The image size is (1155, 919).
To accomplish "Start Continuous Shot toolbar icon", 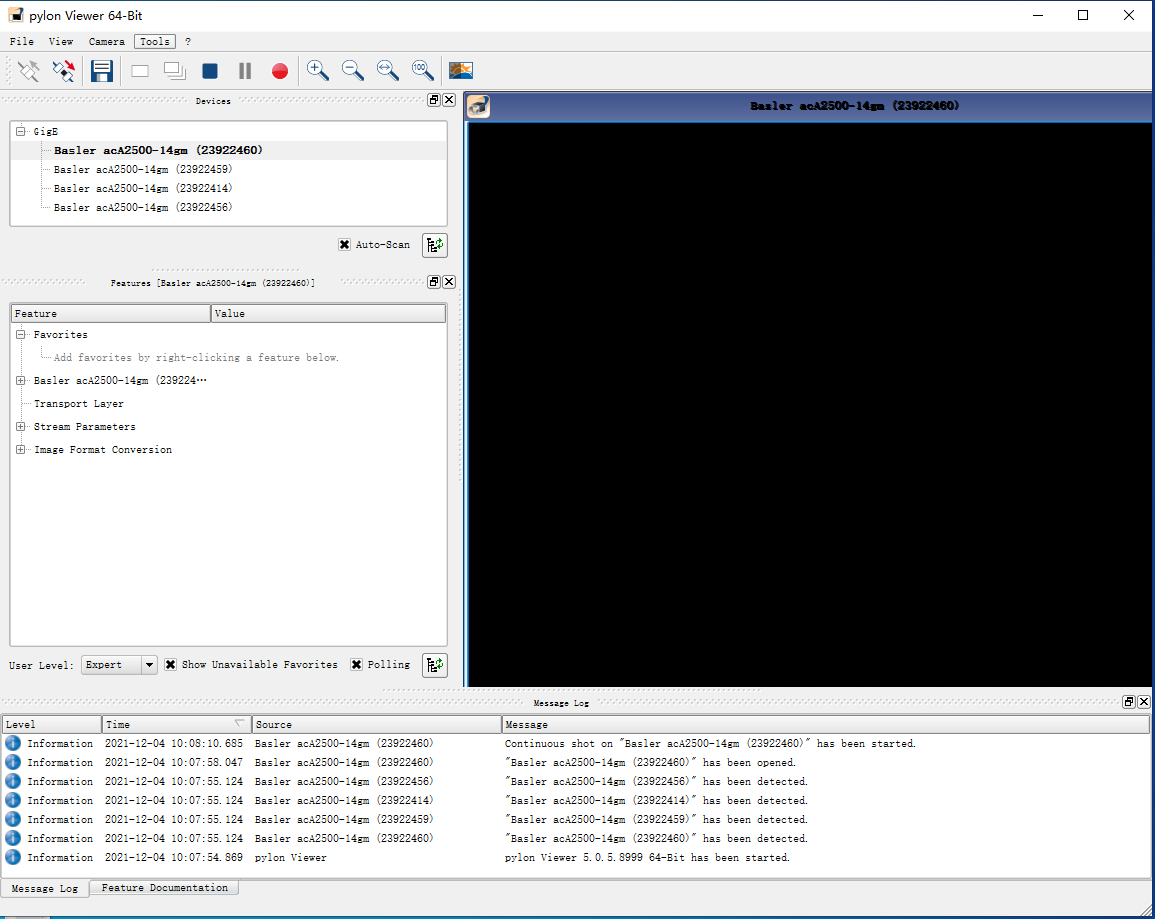I will (x=175, y=71).
